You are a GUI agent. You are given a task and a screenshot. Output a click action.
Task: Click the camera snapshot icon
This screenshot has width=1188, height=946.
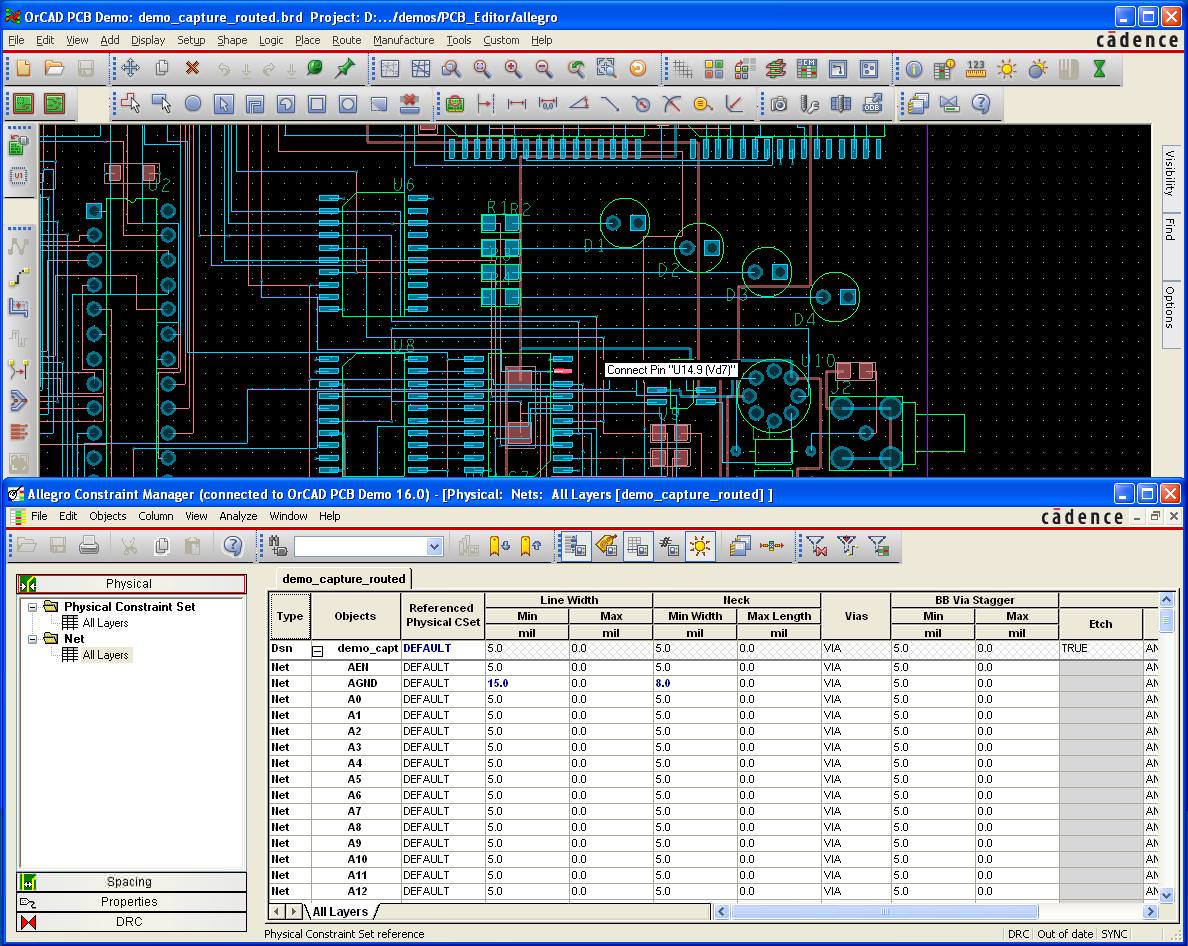[779, 104]
